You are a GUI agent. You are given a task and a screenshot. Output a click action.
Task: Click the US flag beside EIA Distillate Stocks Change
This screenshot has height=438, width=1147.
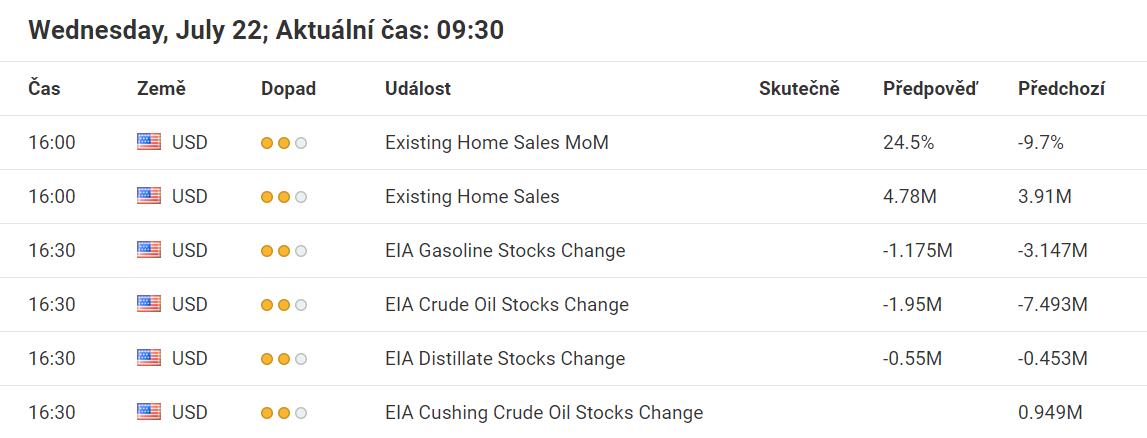coord(148,358)
